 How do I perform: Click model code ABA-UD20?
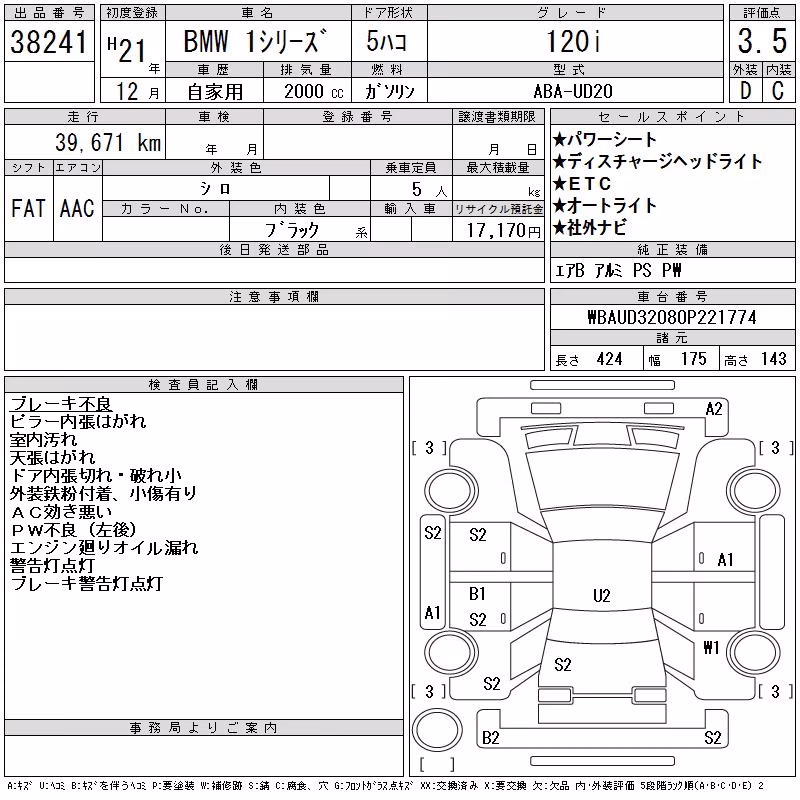[572, 91]
